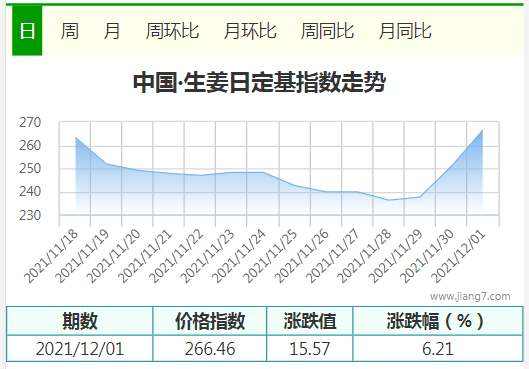This screenshot has height=369, width=529.
Task: Click the 涨跌值 column header
Action: coord(310,321)
